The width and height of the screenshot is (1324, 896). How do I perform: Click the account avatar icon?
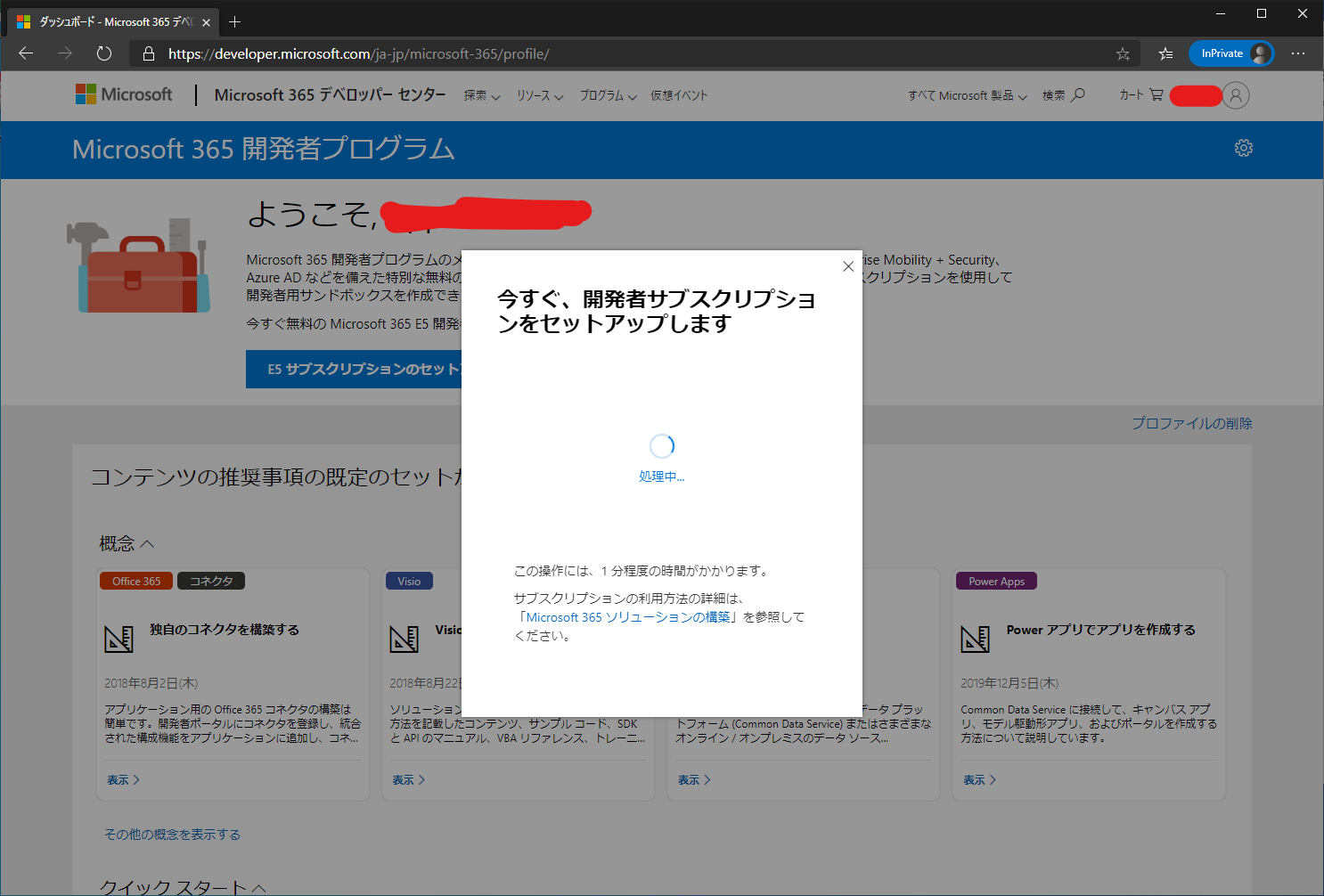[x=1236, y=95]
